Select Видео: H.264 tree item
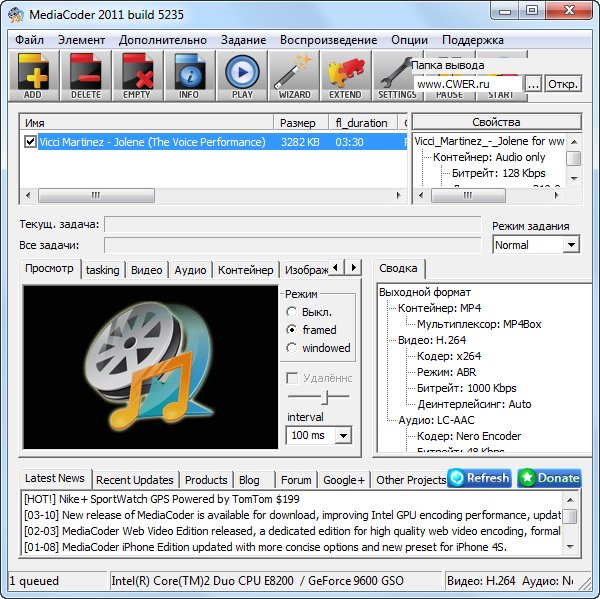The width and height of the screenshot is (600, 599). click(432, 340)
